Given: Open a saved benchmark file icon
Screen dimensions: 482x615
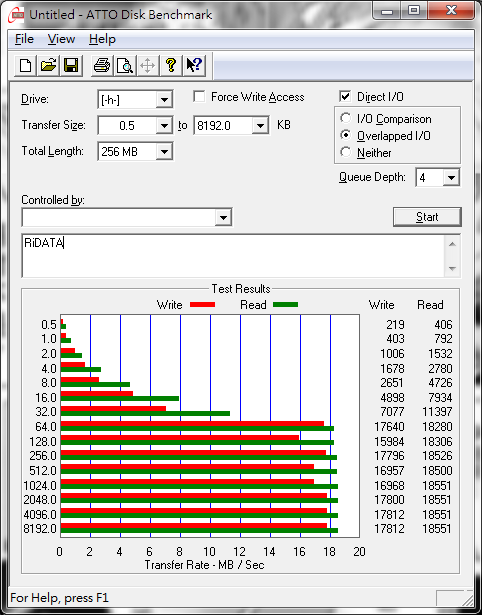Looking at the screenshot, I should (48, 65).
